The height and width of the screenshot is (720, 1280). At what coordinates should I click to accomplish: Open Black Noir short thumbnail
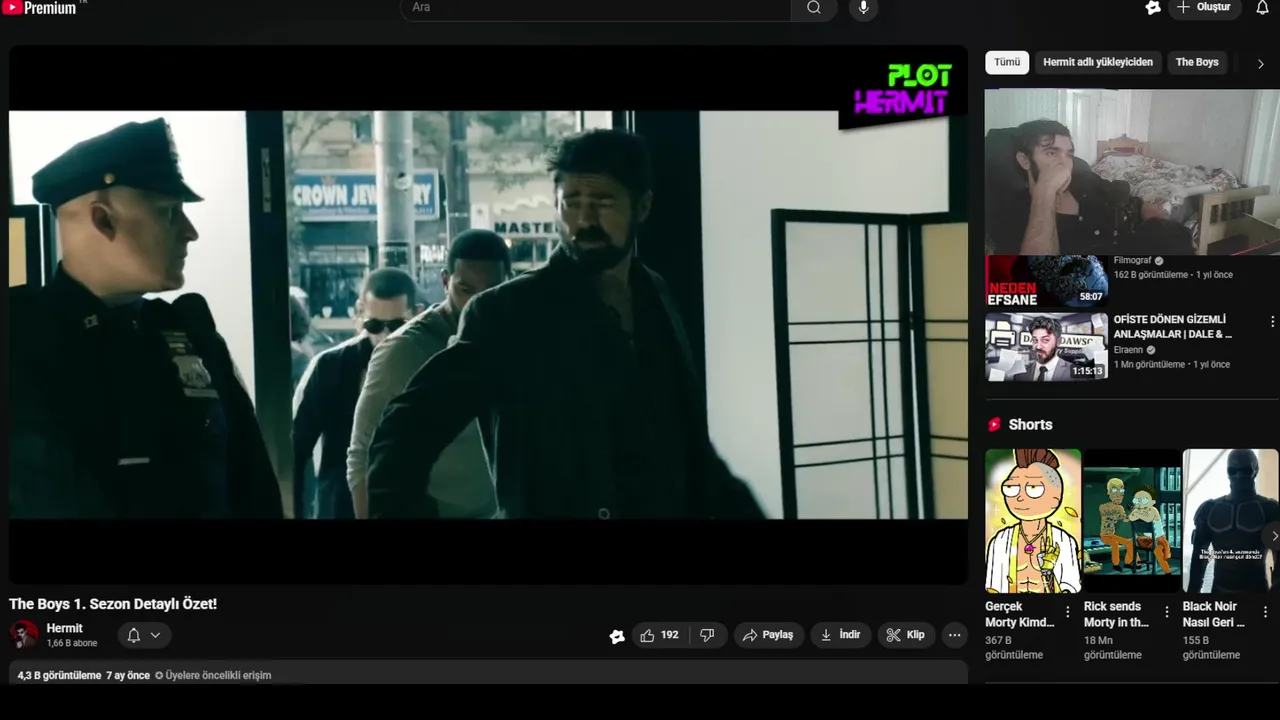1231,521
